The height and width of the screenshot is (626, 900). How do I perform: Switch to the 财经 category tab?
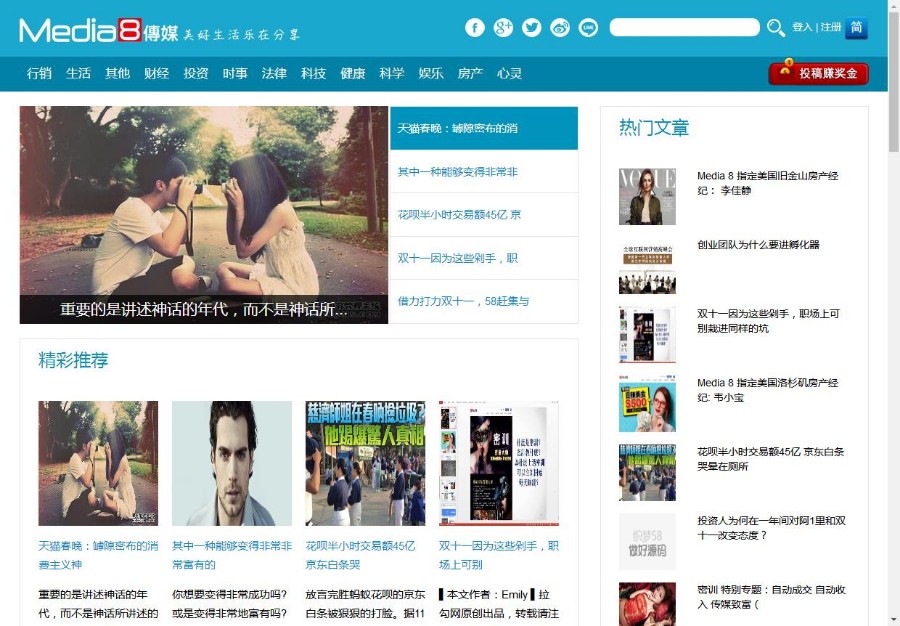tap(156, 73)
